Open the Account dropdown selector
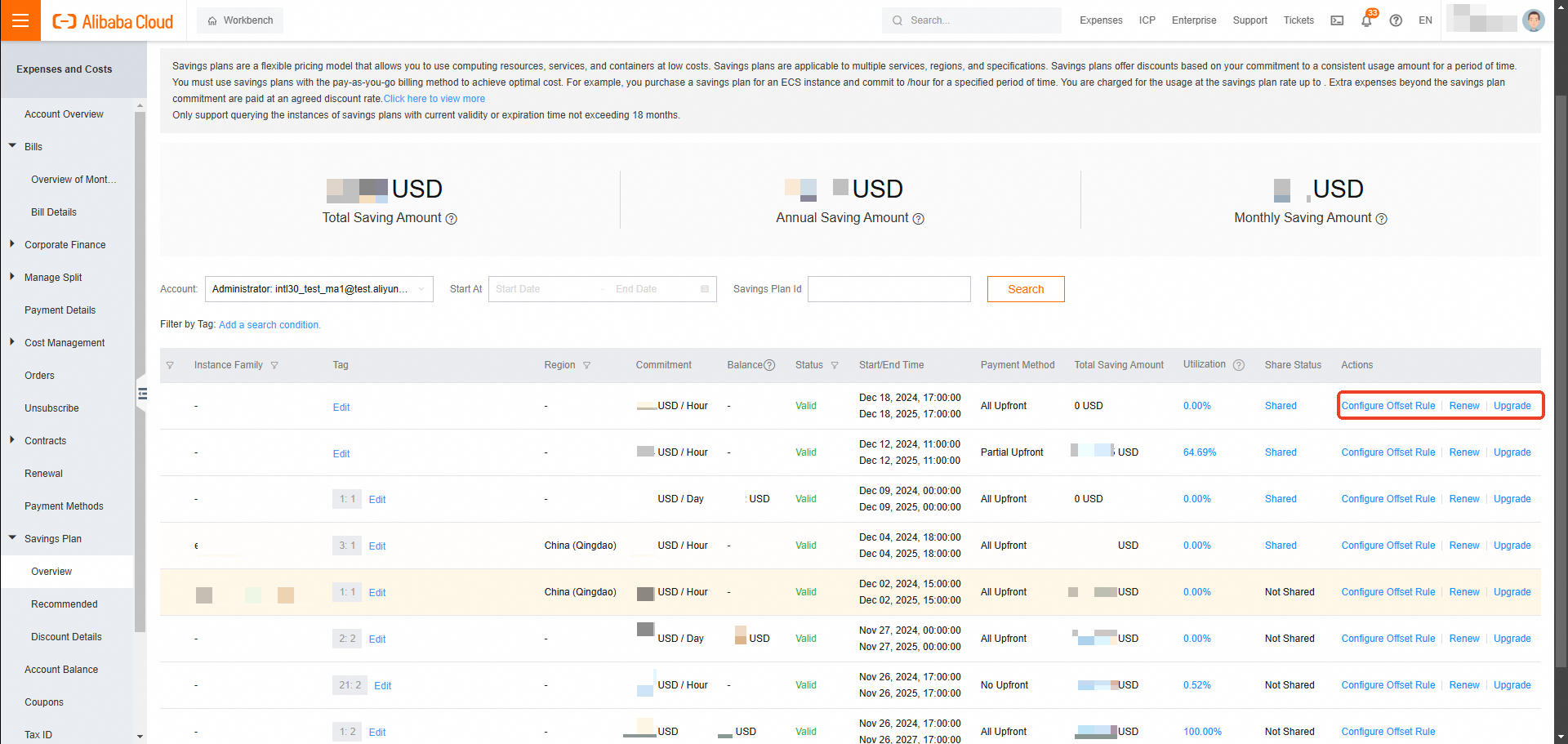Screen dimensions: 1568x744 (319, 289)
